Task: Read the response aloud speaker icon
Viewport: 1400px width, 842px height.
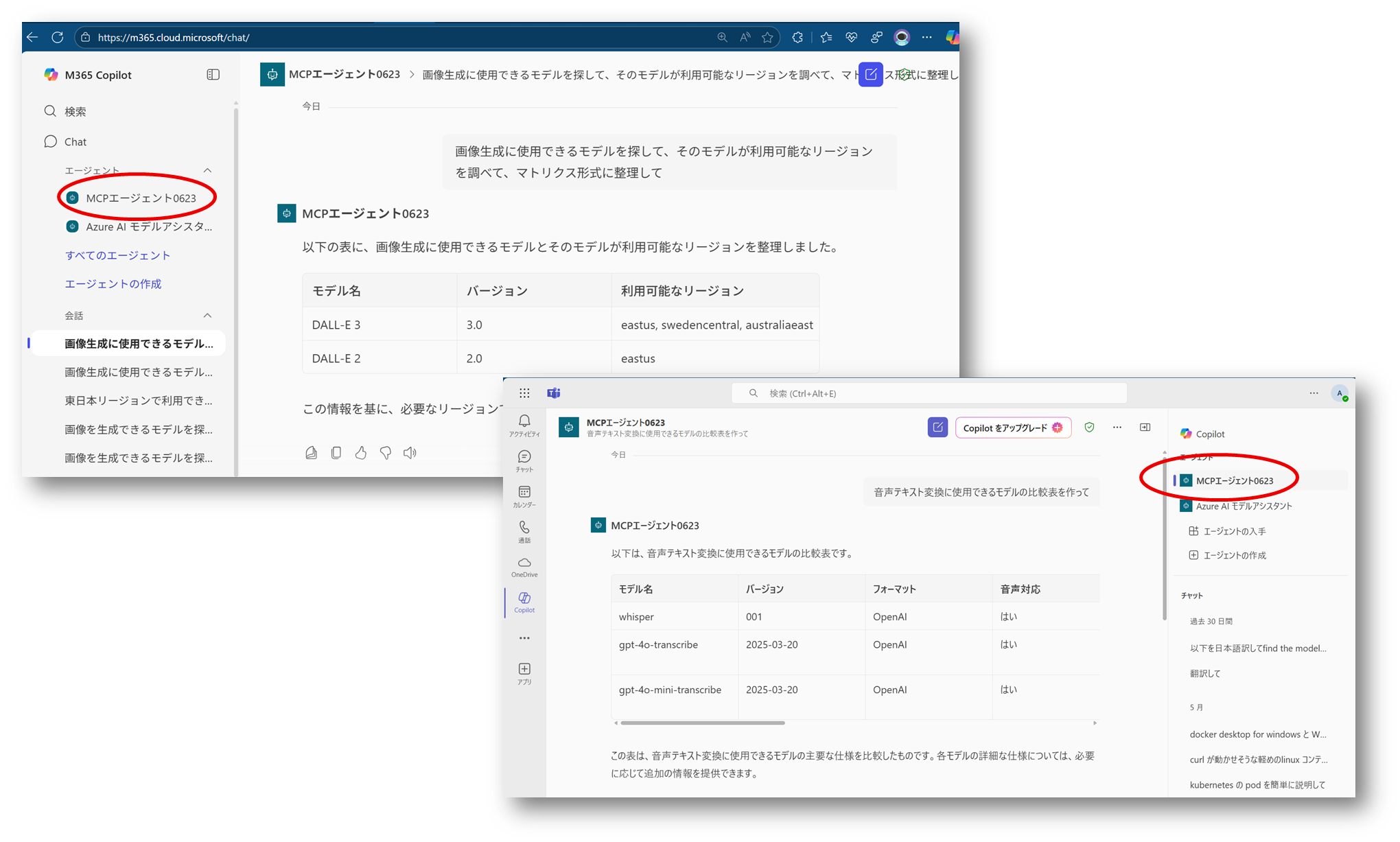Action: pos(410,453)
